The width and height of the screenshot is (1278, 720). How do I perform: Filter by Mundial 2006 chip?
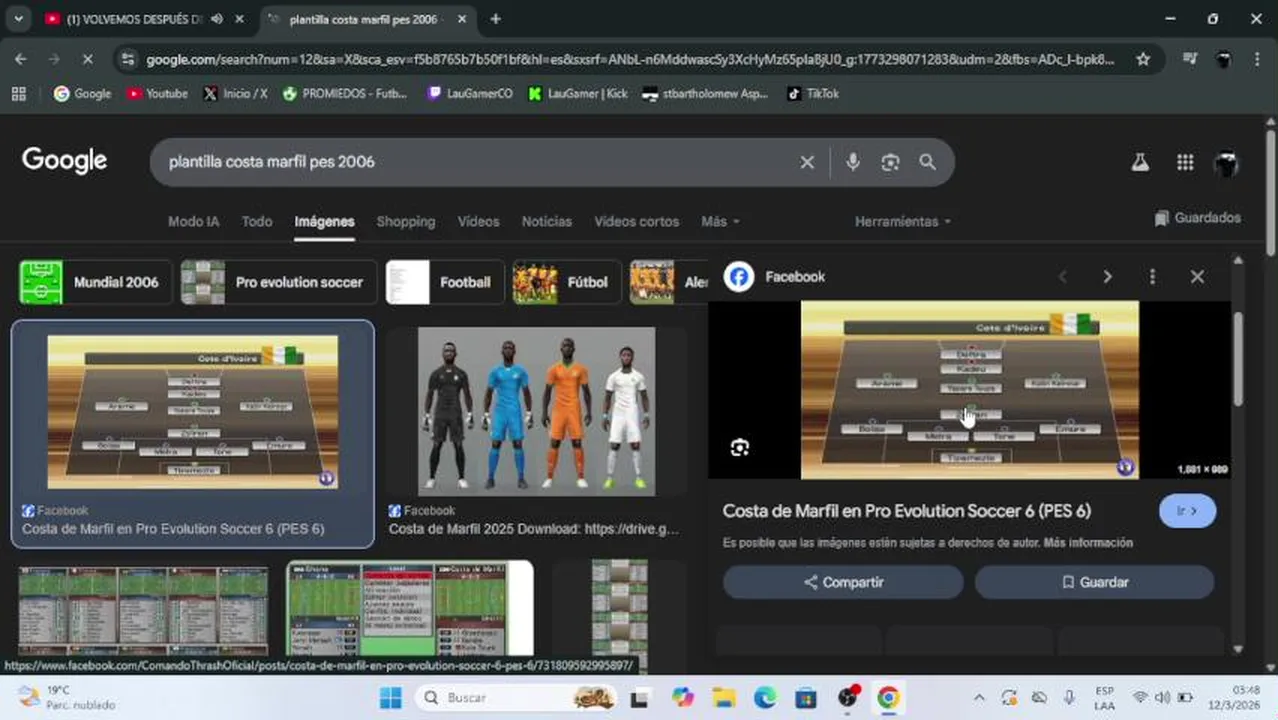coord(96,282)
